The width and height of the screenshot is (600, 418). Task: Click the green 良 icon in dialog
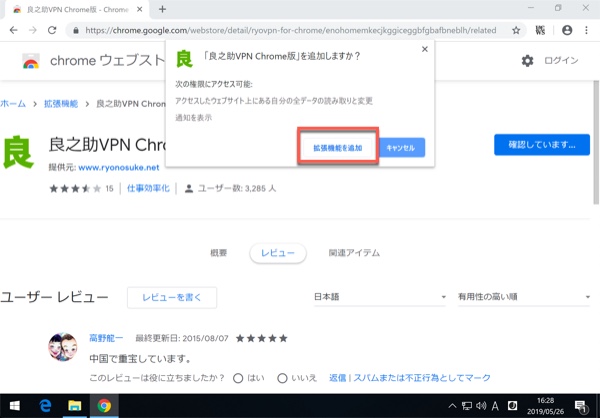(x=184, y=59)
